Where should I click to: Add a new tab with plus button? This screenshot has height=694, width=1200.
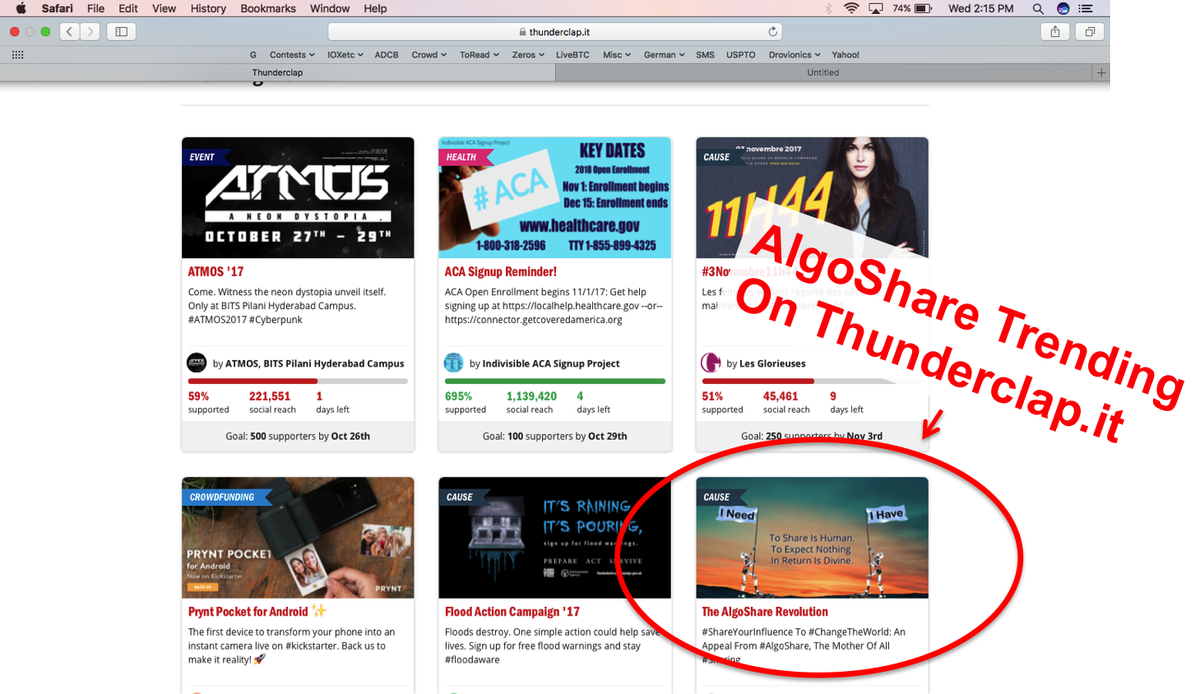[1102, 73]
